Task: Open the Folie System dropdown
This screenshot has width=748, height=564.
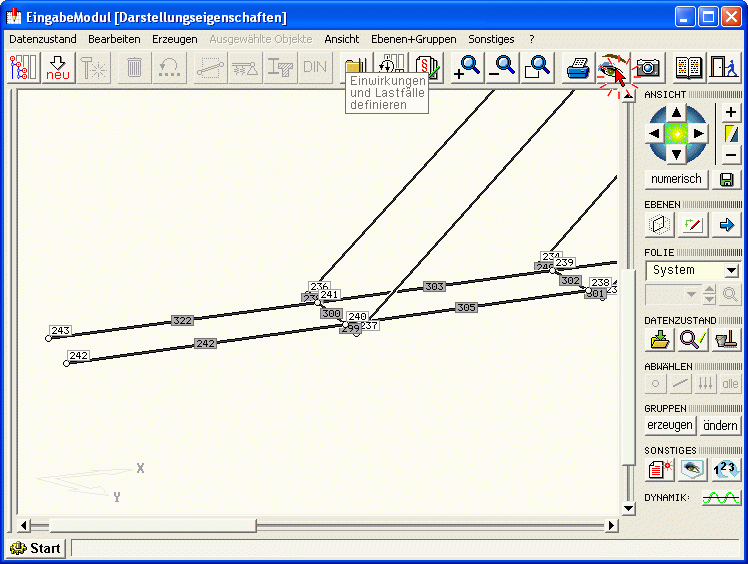Action: [x=731, y=270]
